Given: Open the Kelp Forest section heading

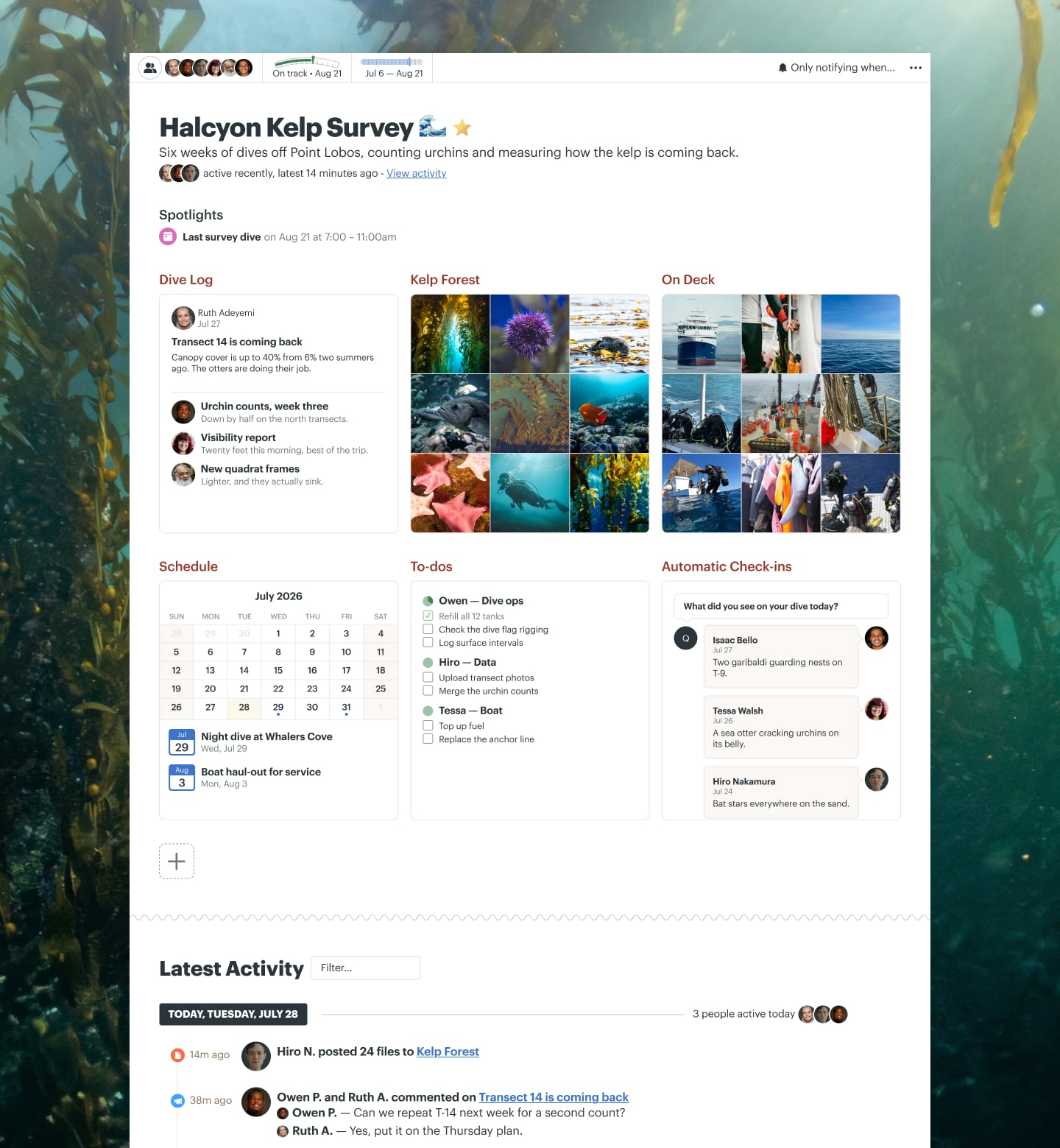Looking at the screenshot, I should coord(445,280).
